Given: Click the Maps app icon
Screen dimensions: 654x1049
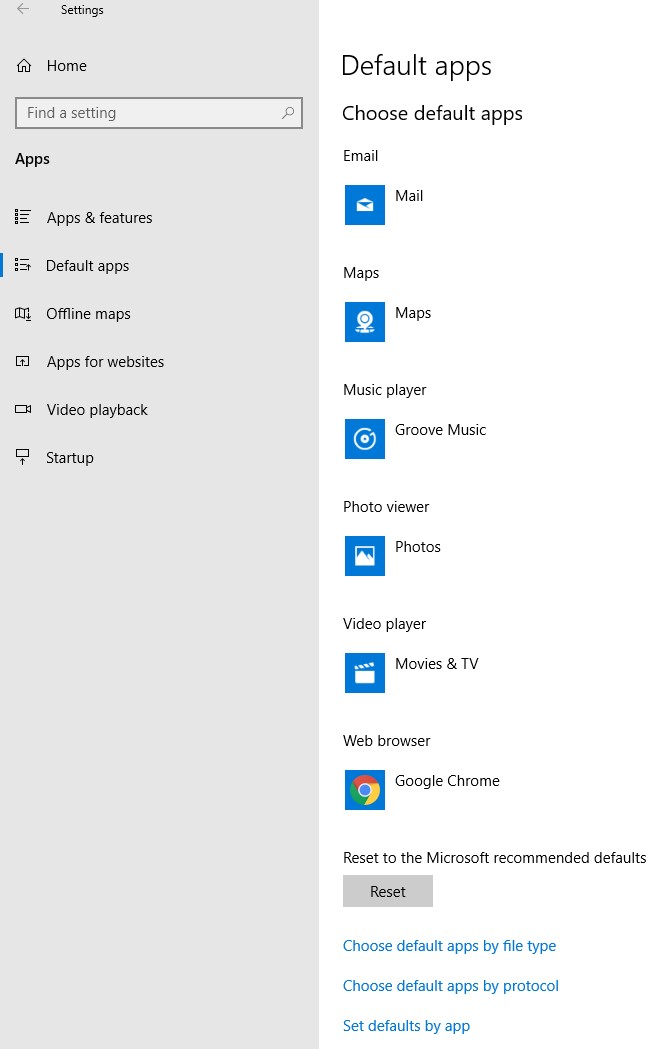Looking at the screenshot, I should click(364, 322).
